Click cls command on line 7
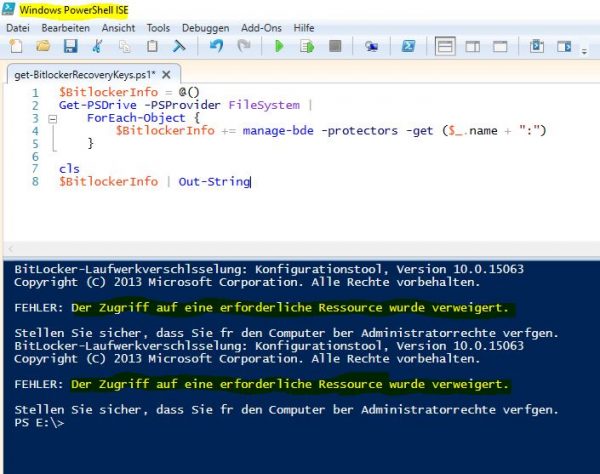Viewport: 600px width, 474px height. (x=69, y=169)
